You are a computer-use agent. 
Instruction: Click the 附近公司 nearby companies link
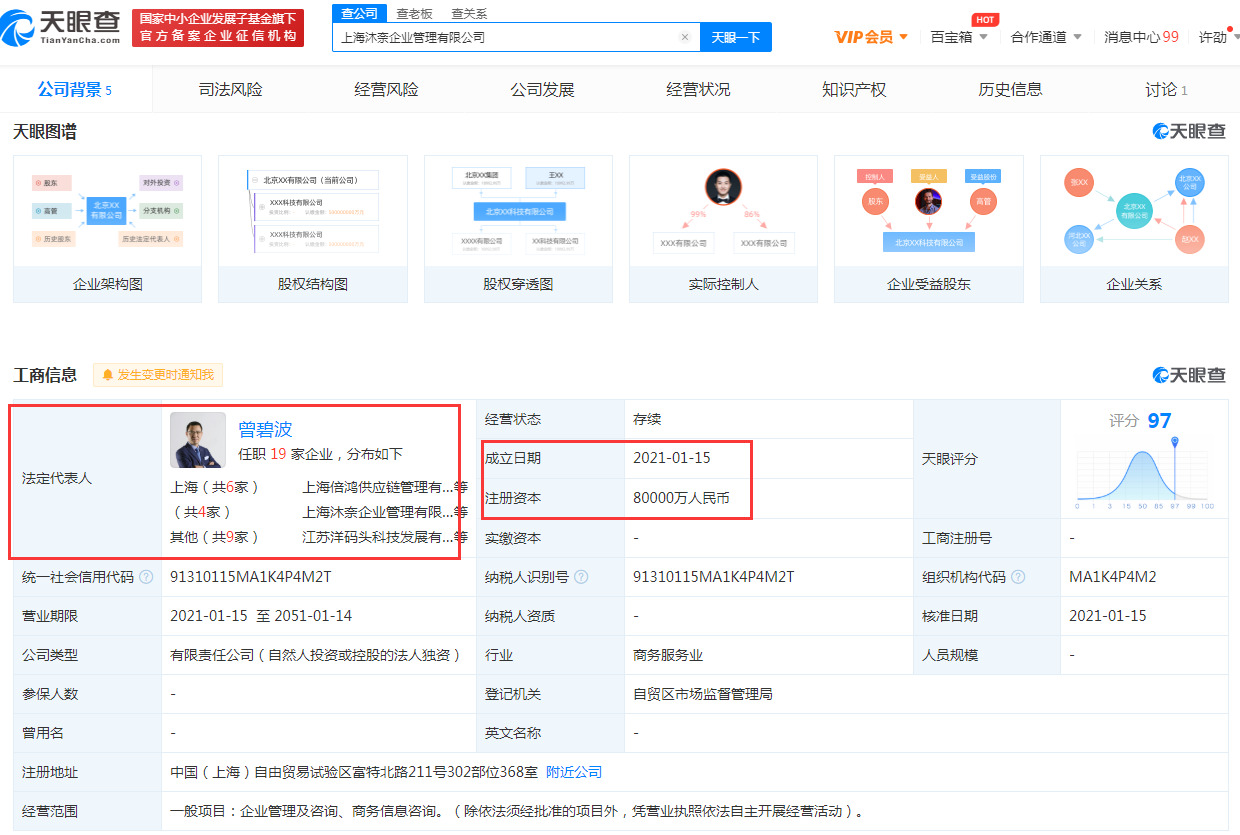click(574, 772)
